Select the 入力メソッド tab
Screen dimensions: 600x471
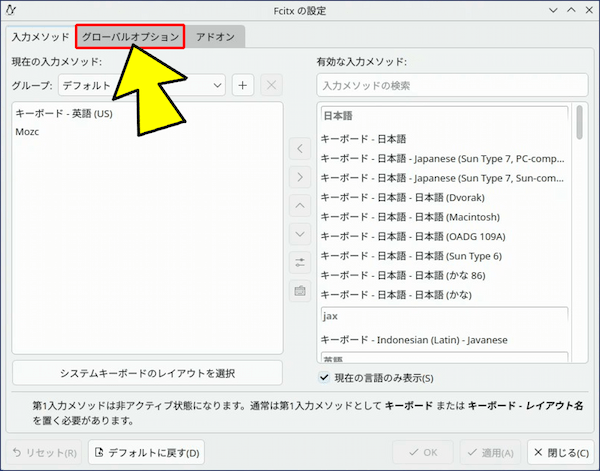[x=39, y=36]
